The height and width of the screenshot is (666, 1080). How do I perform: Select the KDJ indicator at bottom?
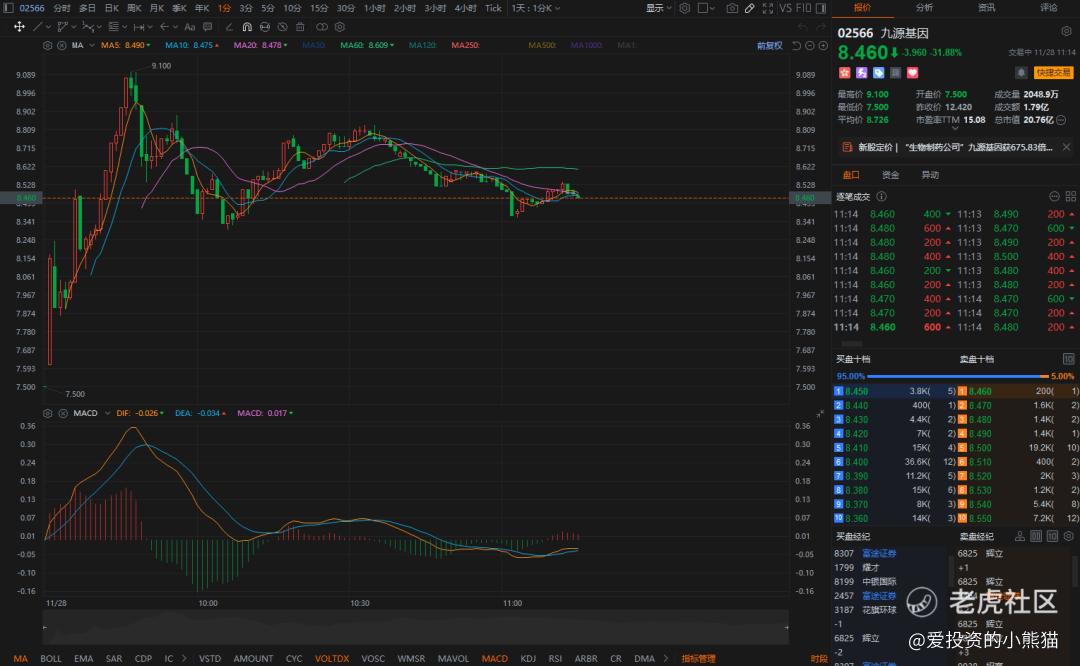pos(527,658)
